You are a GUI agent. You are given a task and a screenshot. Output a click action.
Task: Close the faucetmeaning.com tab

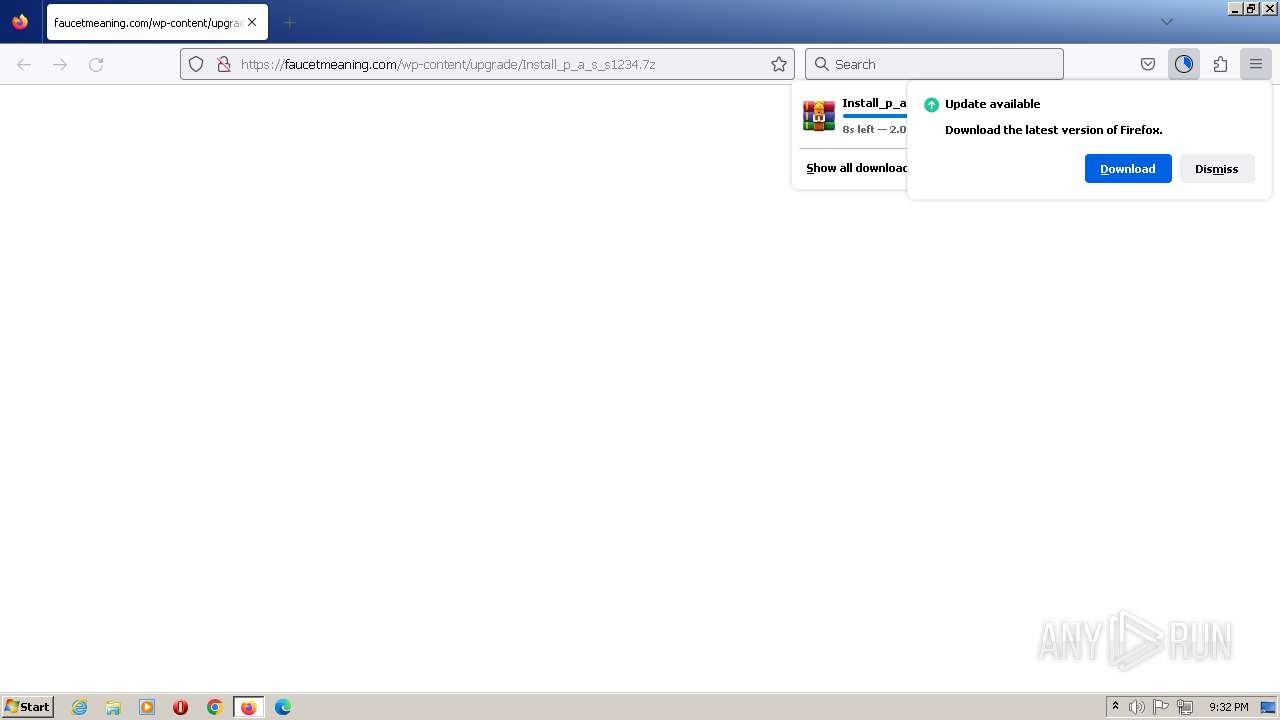tap(252, 22)
